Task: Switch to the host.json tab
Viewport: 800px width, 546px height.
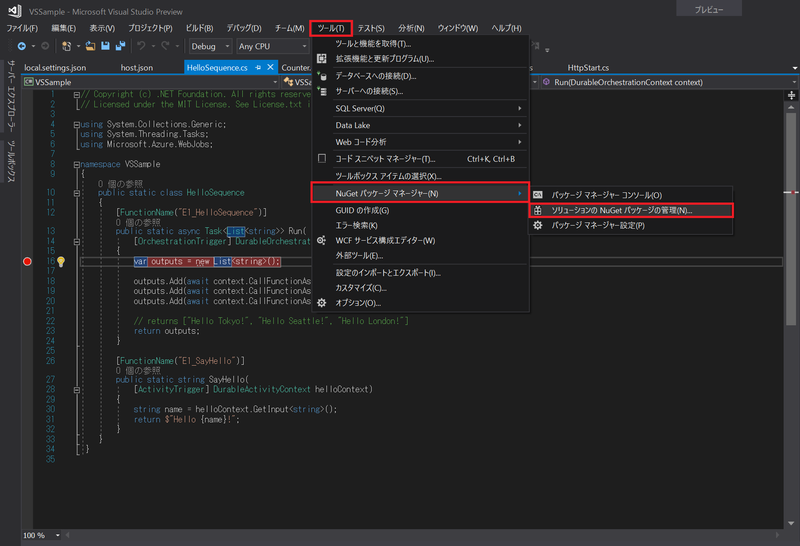Action: [137, 67]
